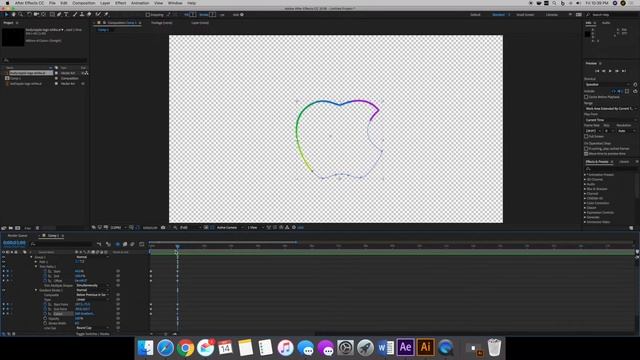Open Google Chrome from the dock

(185, 348)
